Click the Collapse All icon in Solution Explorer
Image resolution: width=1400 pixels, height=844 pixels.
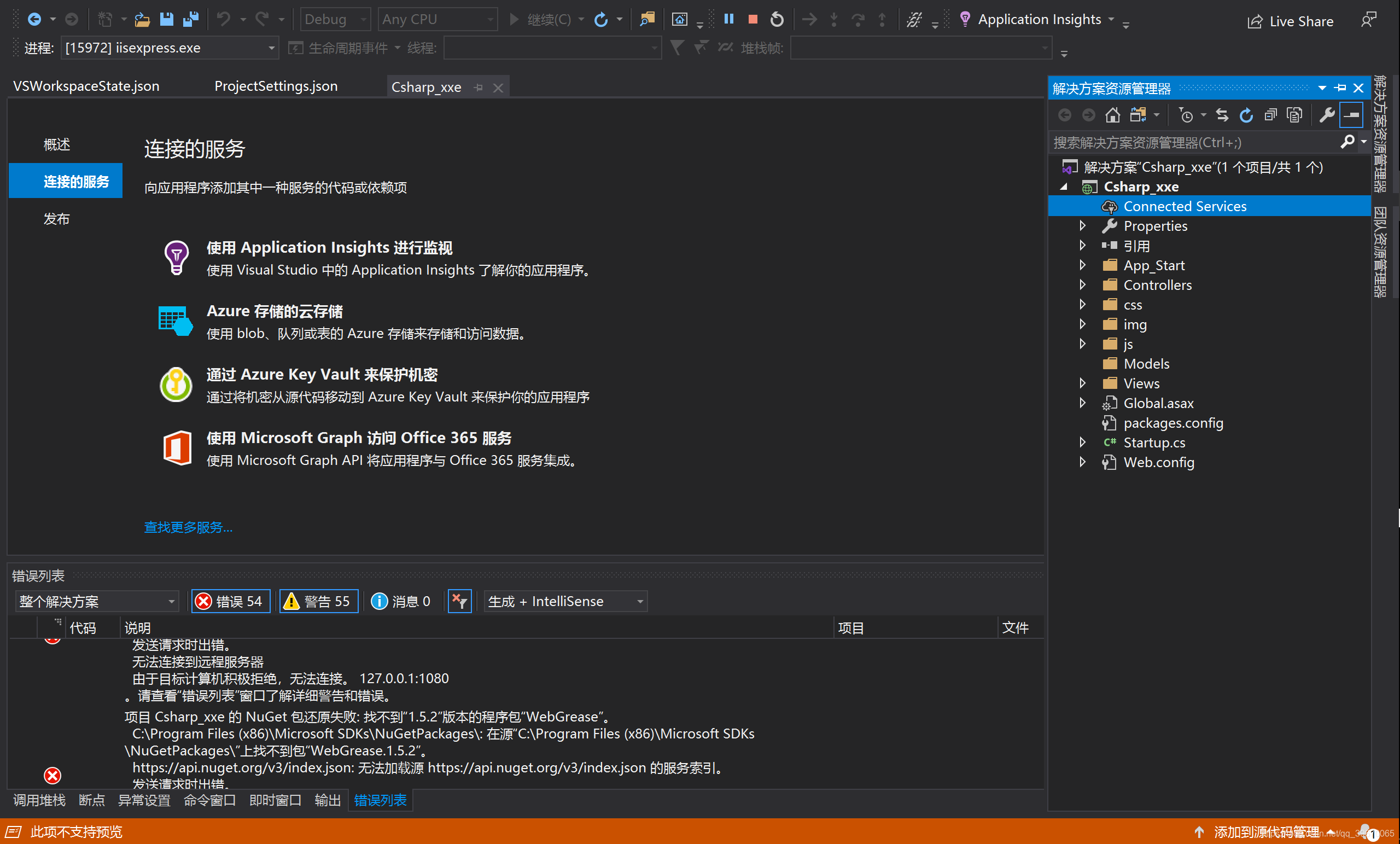1270,115
